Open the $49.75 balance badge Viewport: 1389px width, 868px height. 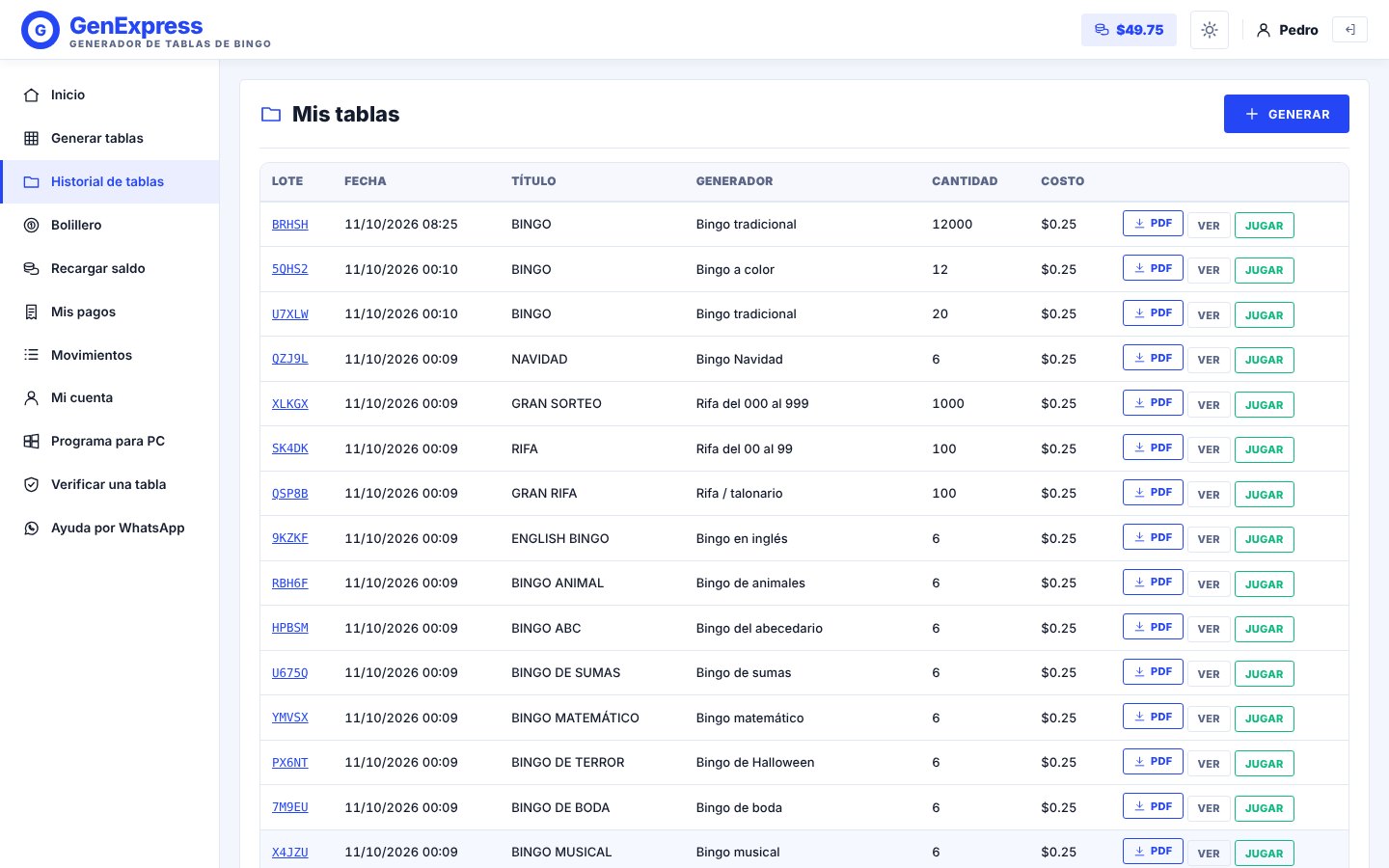1129,30
